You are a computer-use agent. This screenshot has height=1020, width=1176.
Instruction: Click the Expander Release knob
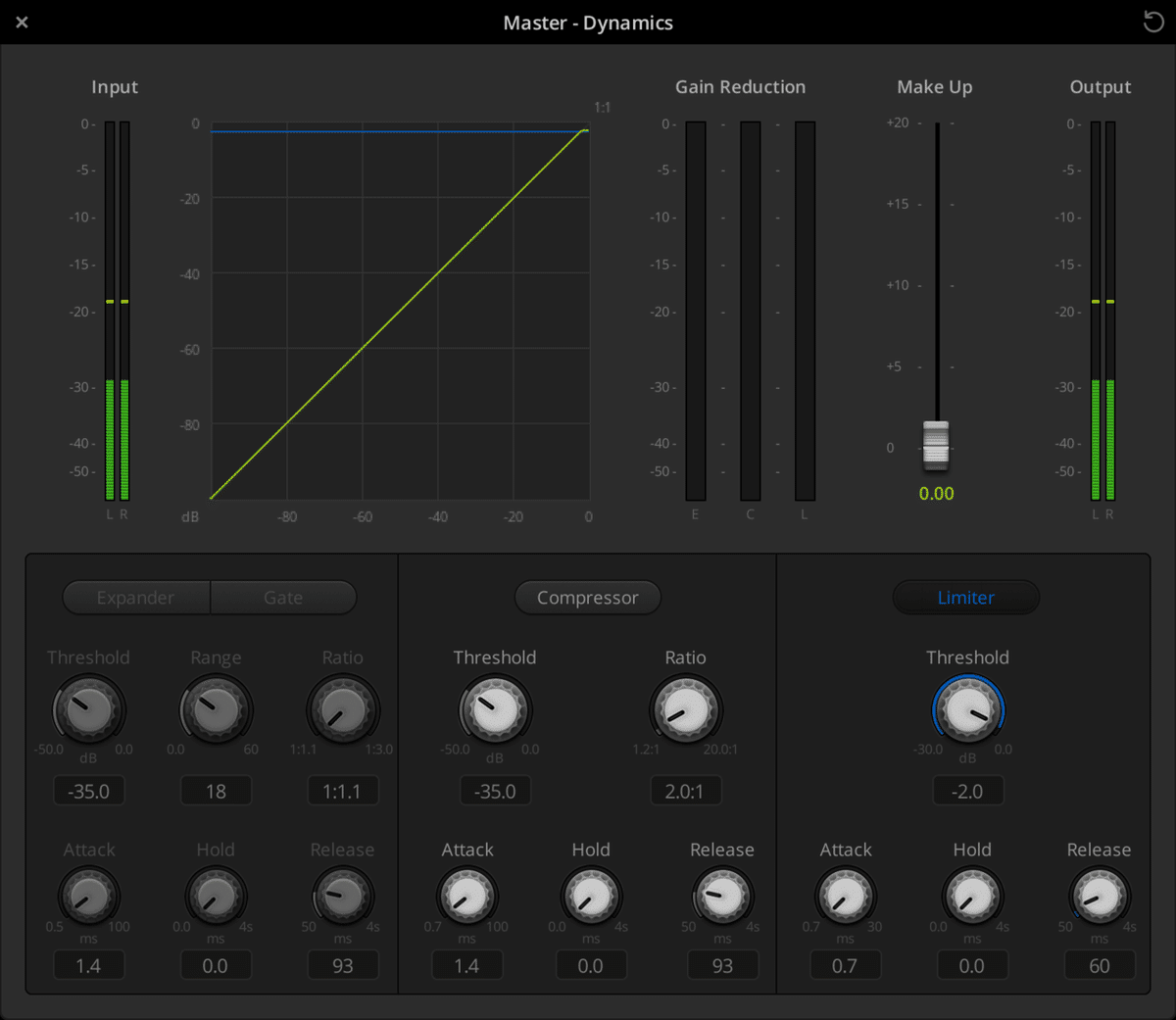click(x=343, y=896)
